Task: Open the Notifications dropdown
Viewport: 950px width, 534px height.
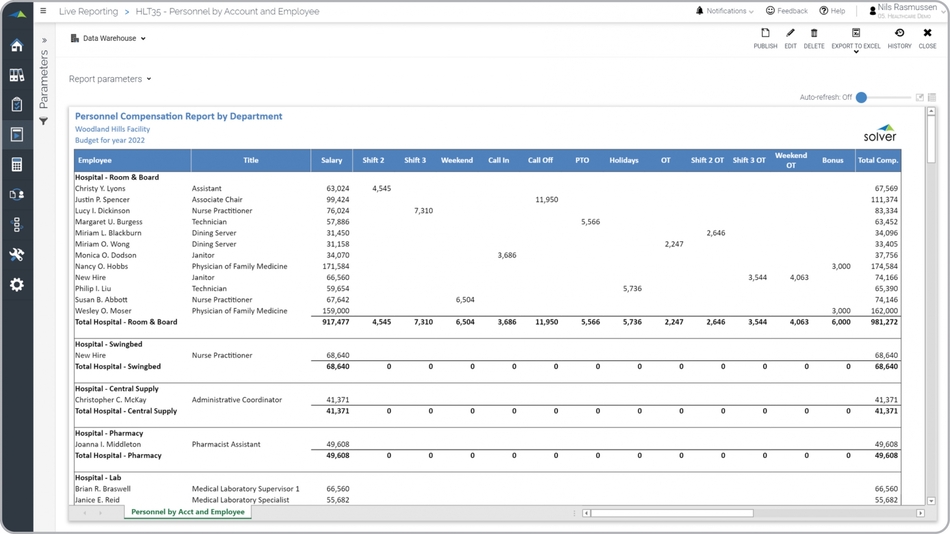Action: pyautogui.click(x=724, y=11)
